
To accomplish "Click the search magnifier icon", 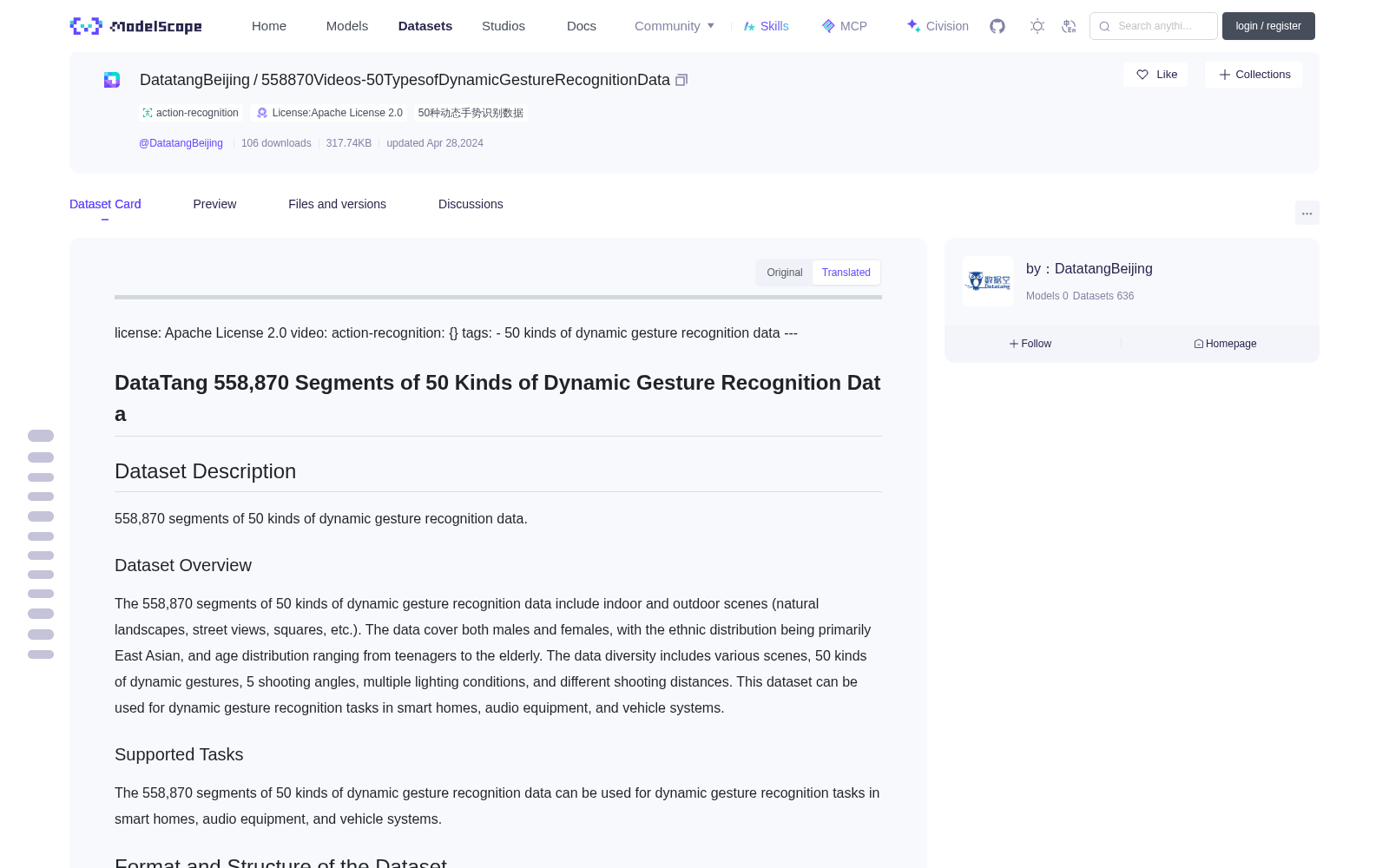I will coord(1105,26).
